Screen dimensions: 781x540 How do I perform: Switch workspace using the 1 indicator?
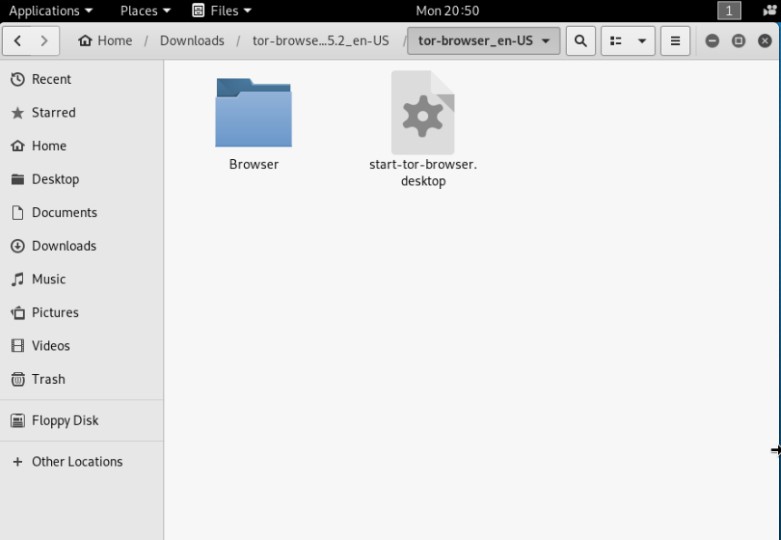(729, 10)
